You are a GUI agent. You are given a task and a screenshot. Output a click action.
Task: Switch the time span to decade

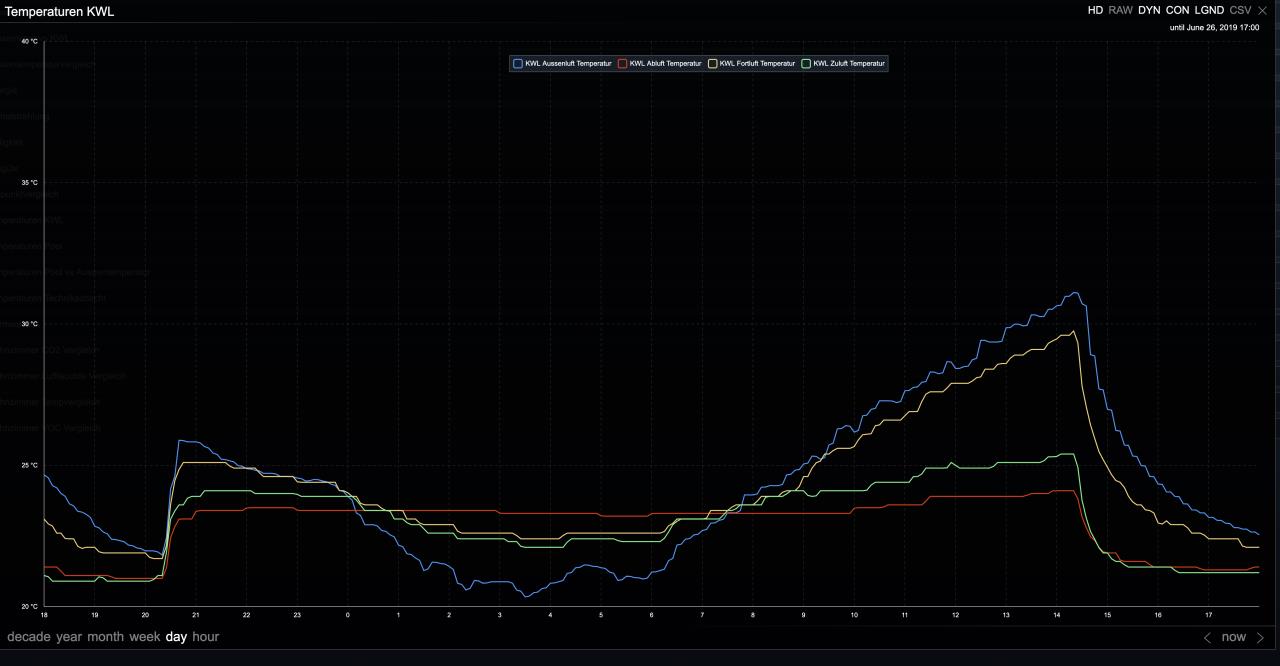click(x=29, y=637)
